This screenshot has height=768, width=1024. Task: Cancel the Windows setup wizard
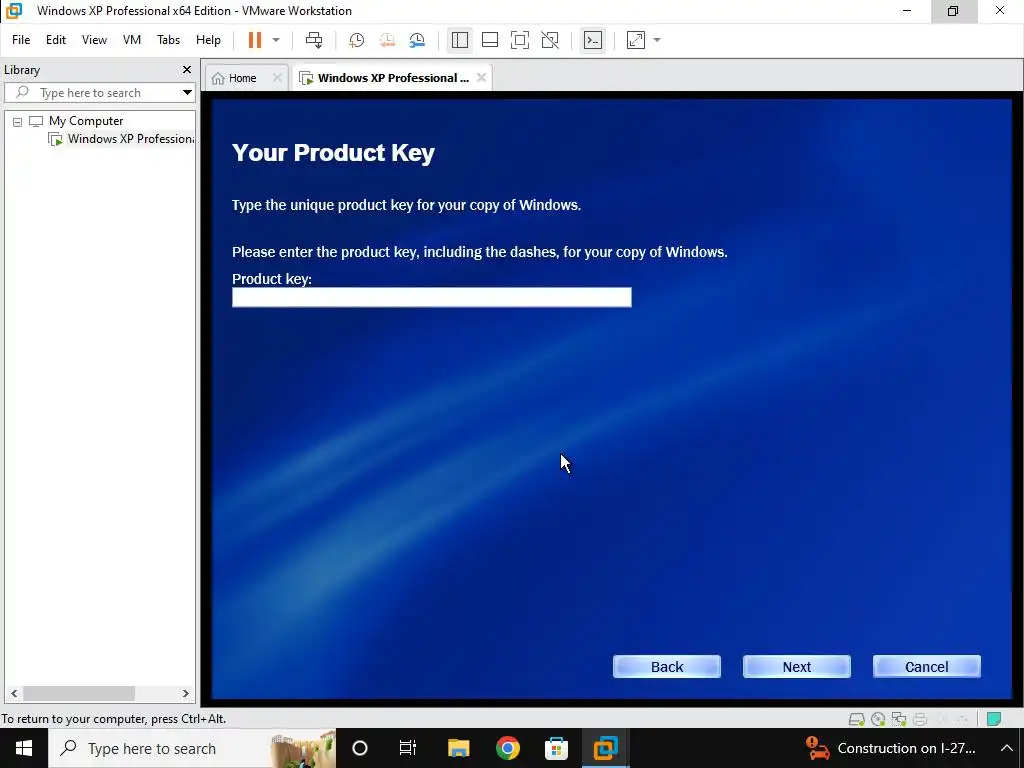pyautogui.click(x=927, y=667)
